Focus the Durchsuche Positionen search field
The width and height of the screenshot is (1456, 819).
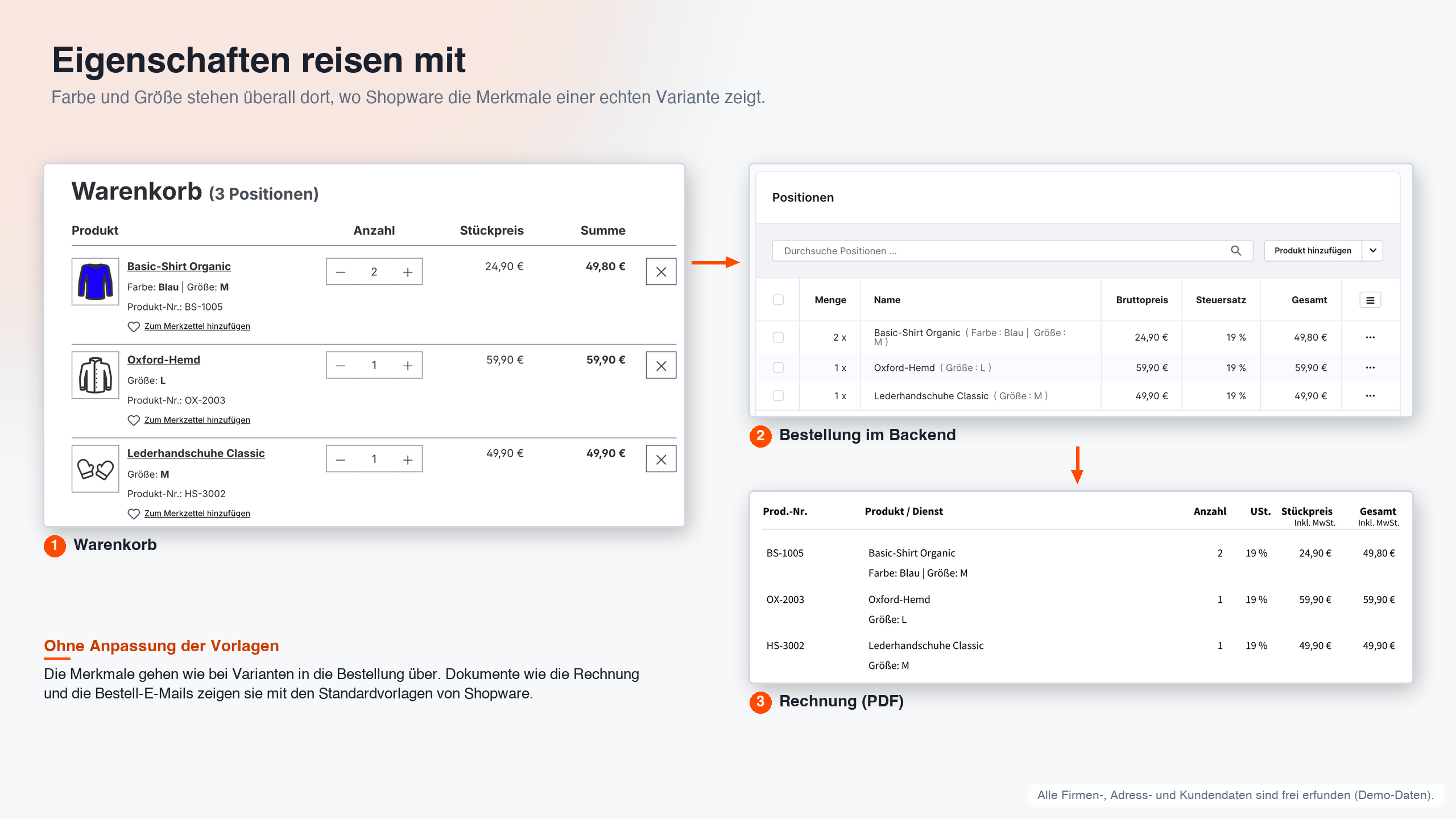point(1012,251)
